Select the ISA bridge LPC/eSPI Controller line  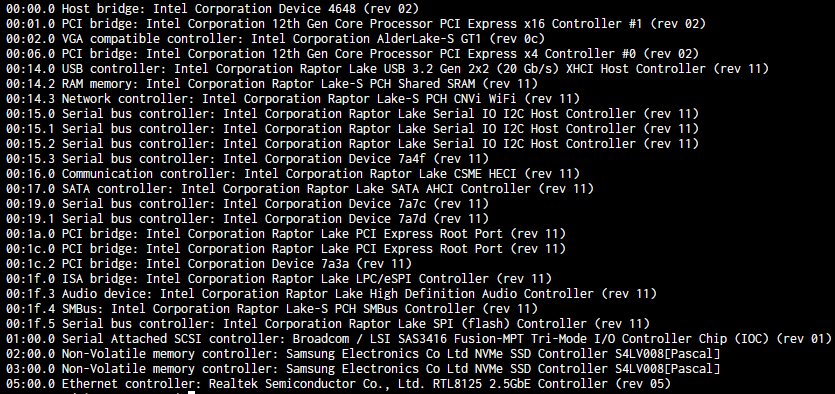(279, 278)
